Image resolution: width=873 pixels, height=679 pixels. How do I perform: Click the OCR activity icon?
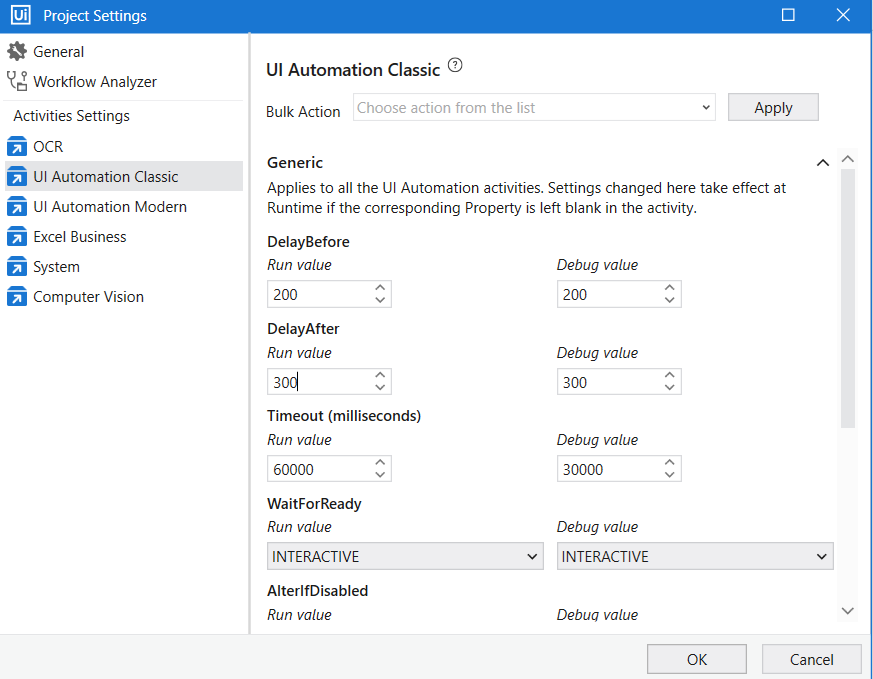17,147
